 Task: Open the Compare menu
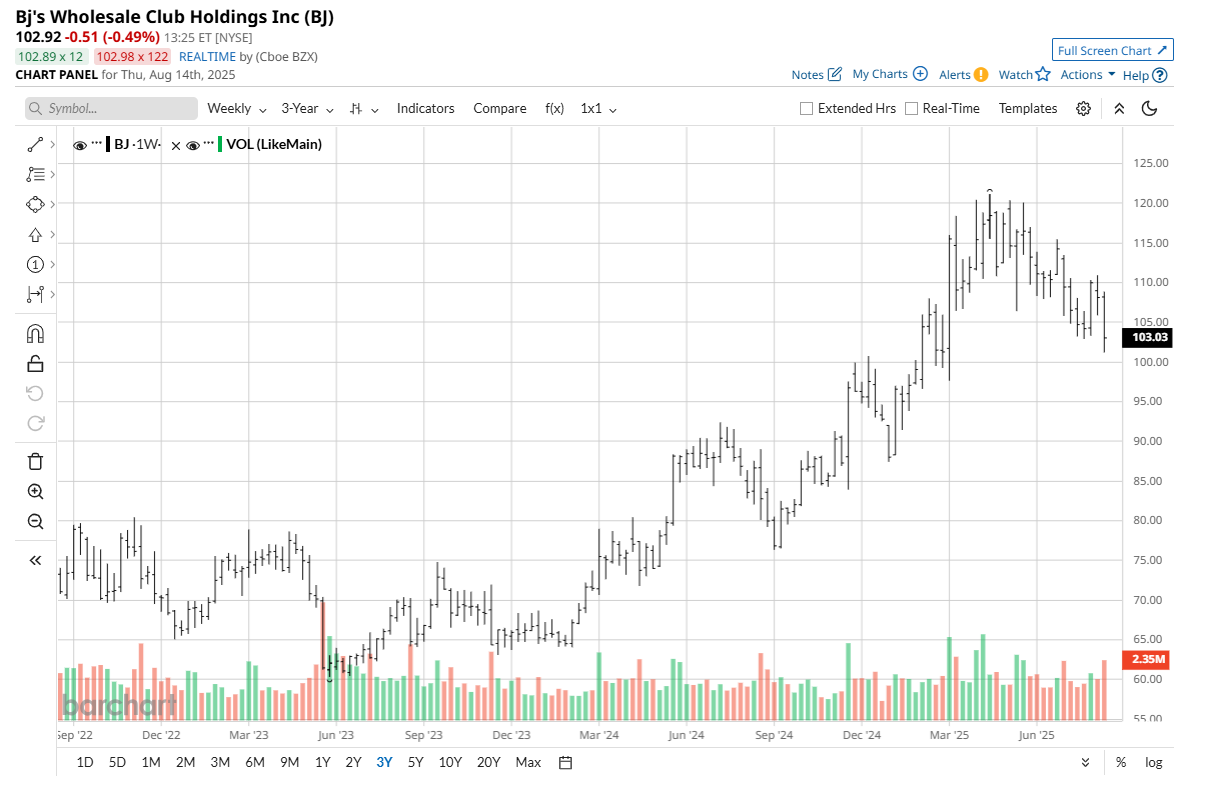[500, 108]
